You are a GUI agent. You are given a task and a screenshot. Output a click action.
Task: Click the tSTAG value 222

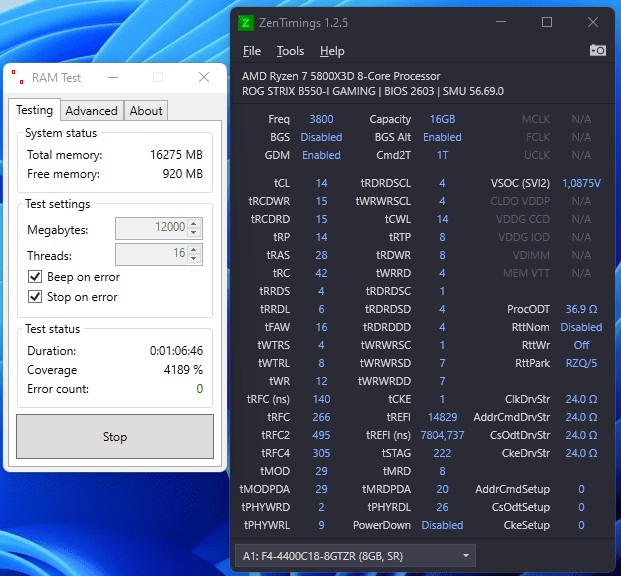click(x=442, y=453)
